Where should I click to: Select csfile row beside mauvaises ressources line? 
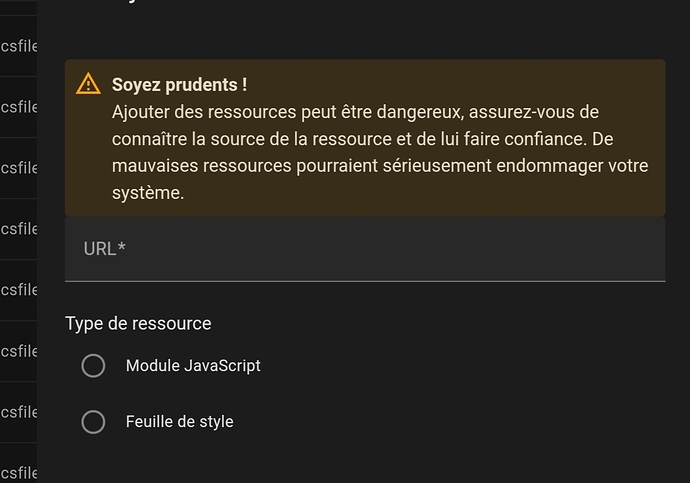18,168
